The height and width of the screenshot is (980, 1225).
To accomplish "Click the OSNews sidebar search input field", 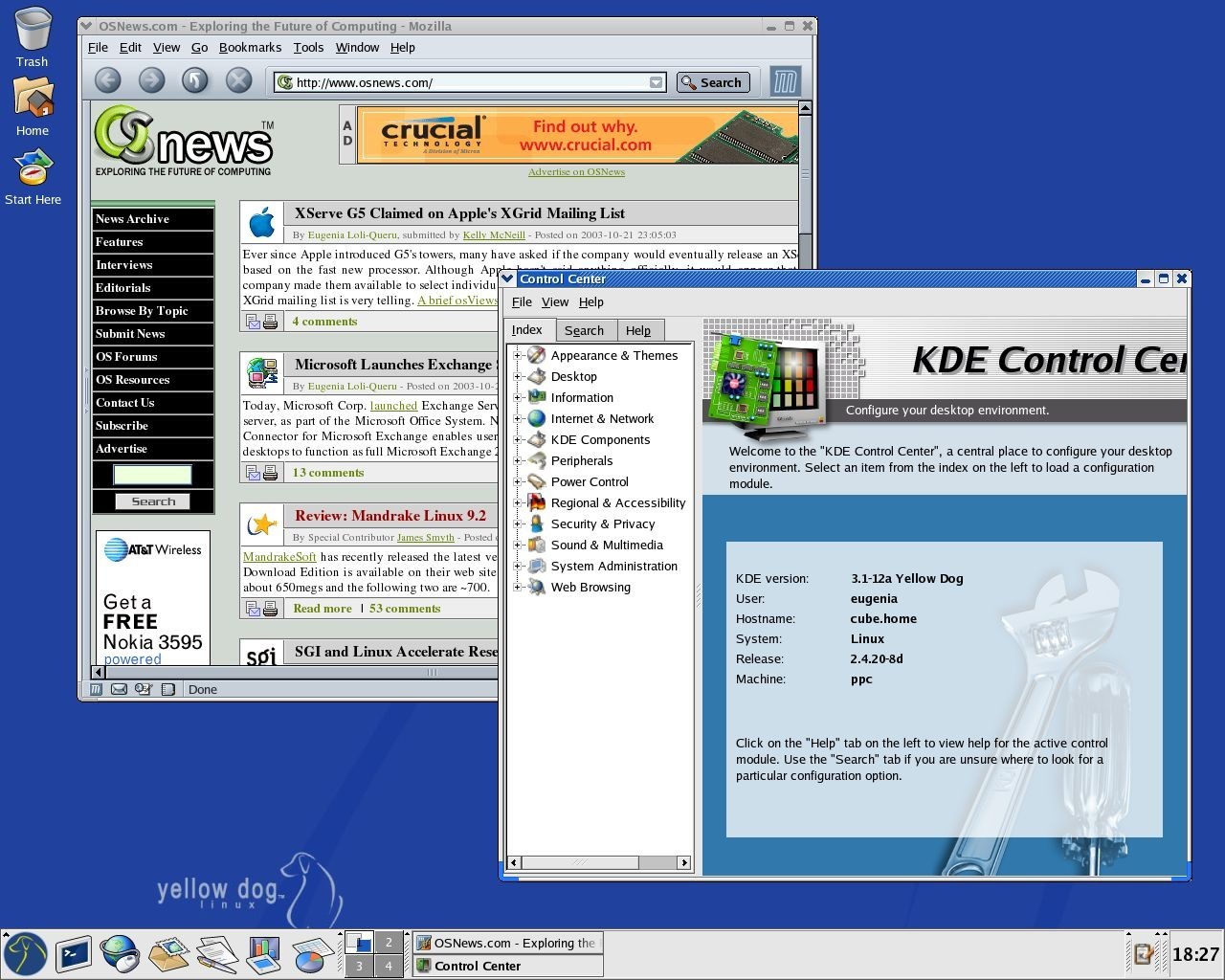I will point(152,475).
